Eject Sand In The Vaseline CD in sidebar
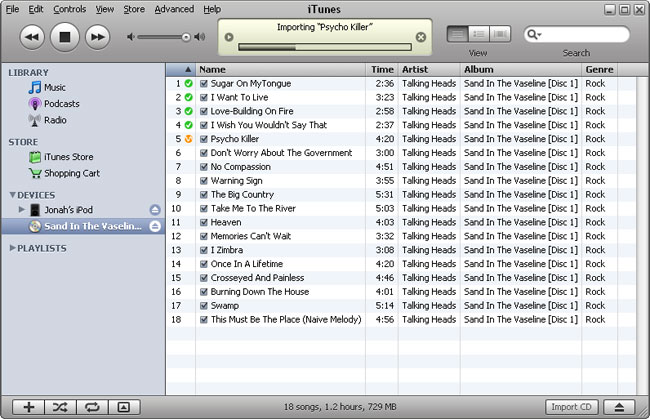 pyautogui.click(x=155, y=226)
